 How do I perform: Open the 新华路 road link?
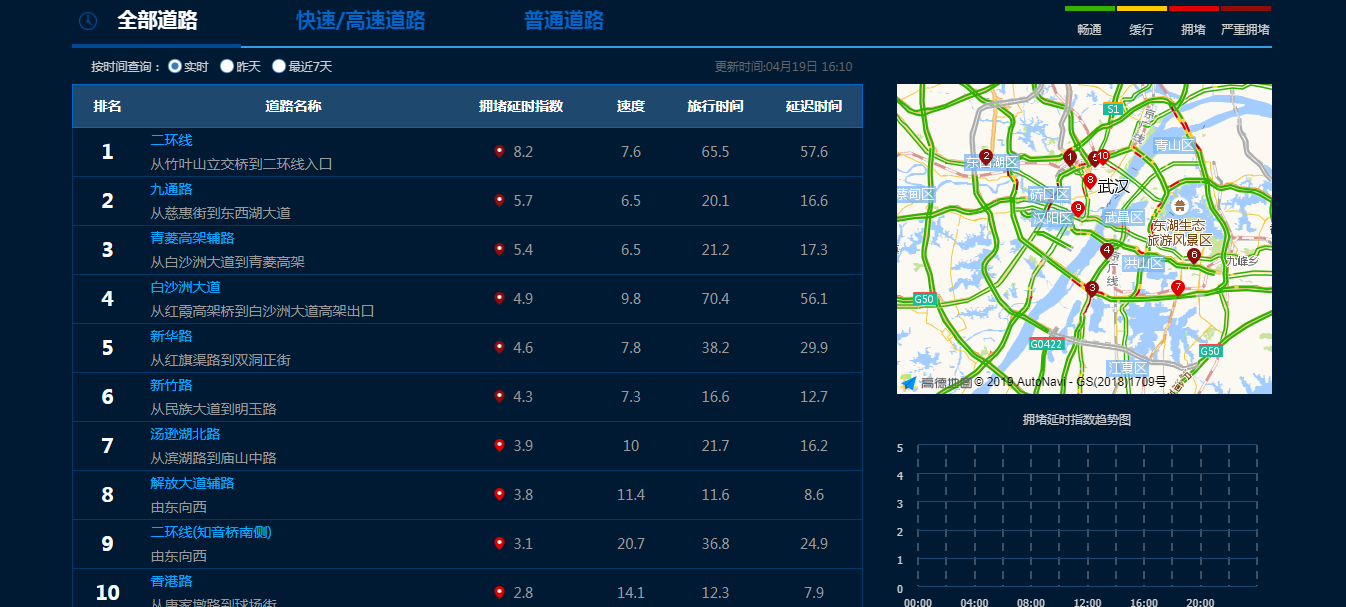pos(171,336)
